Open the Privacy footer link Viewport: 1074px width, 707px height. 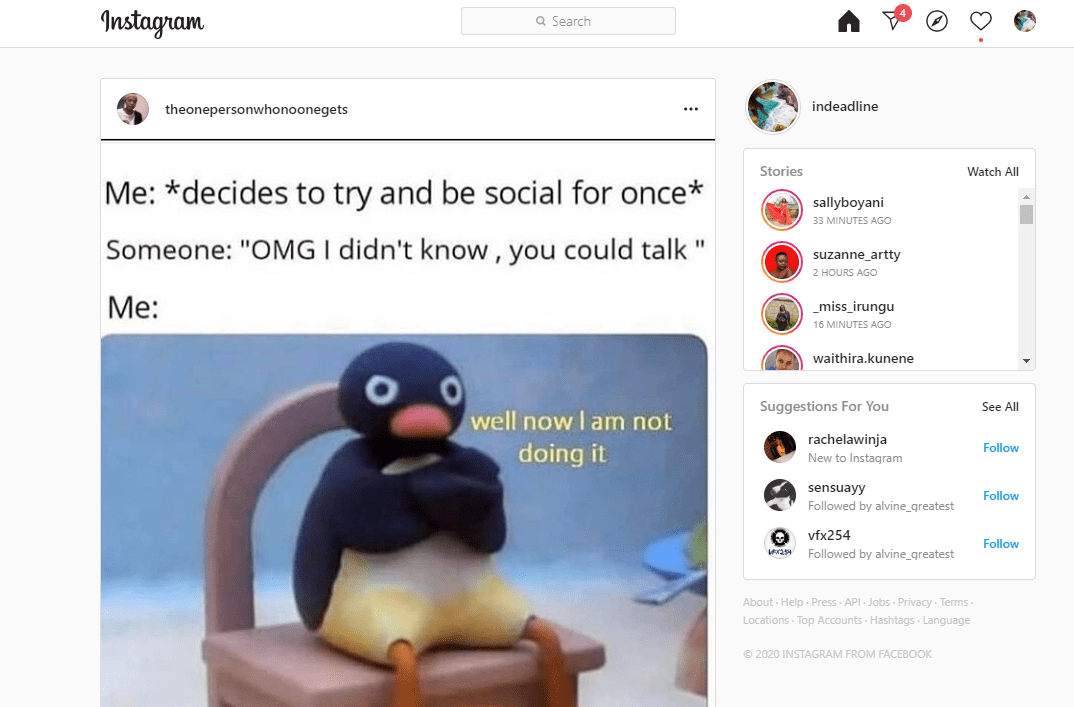(x=914, y=602)
